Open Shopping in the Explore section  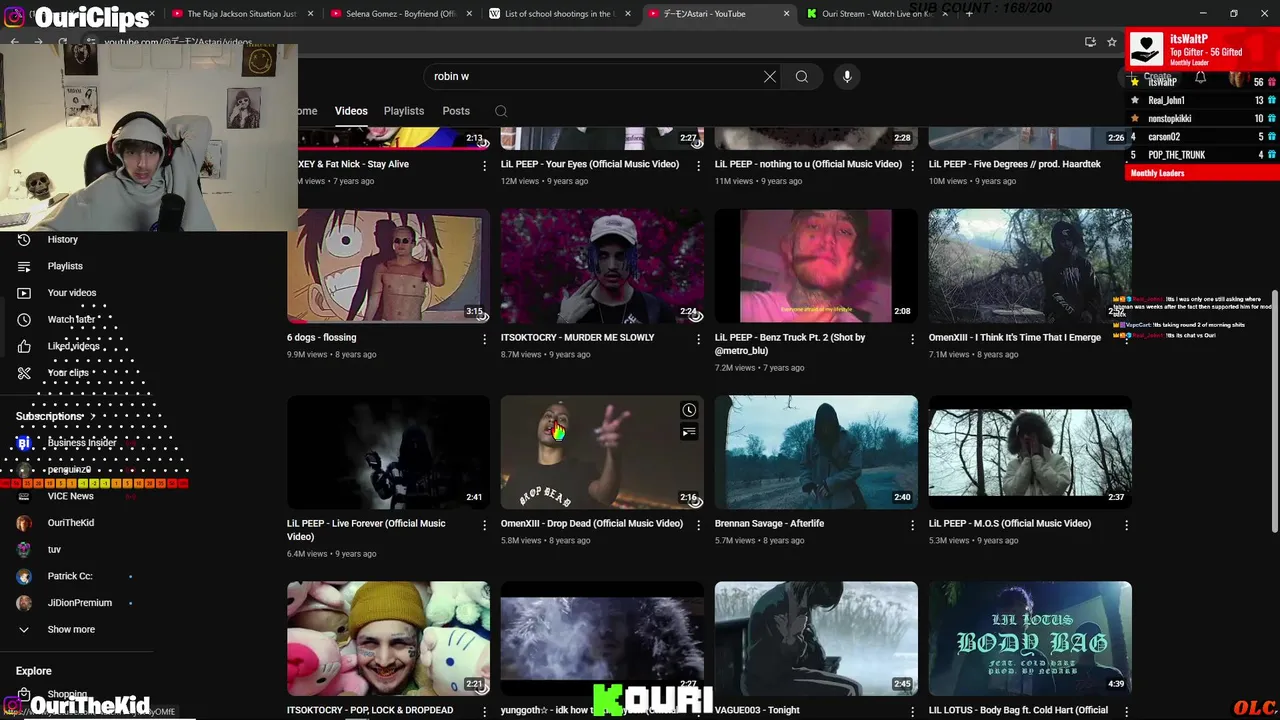[67, 694]
